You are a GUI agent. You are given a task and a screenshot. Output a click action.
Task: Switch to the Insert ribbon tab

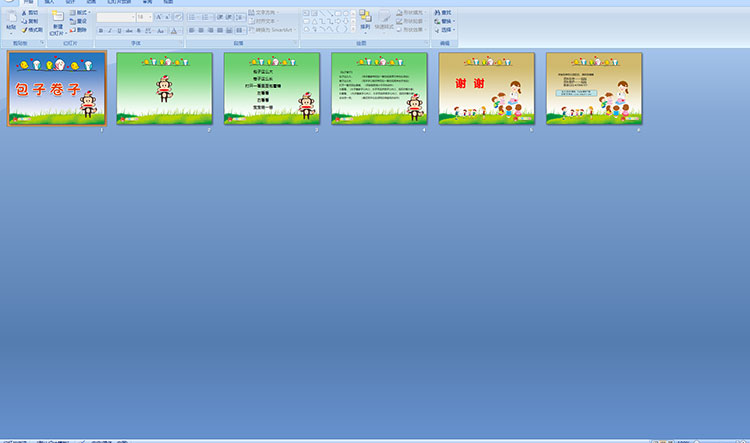[49, 3]
